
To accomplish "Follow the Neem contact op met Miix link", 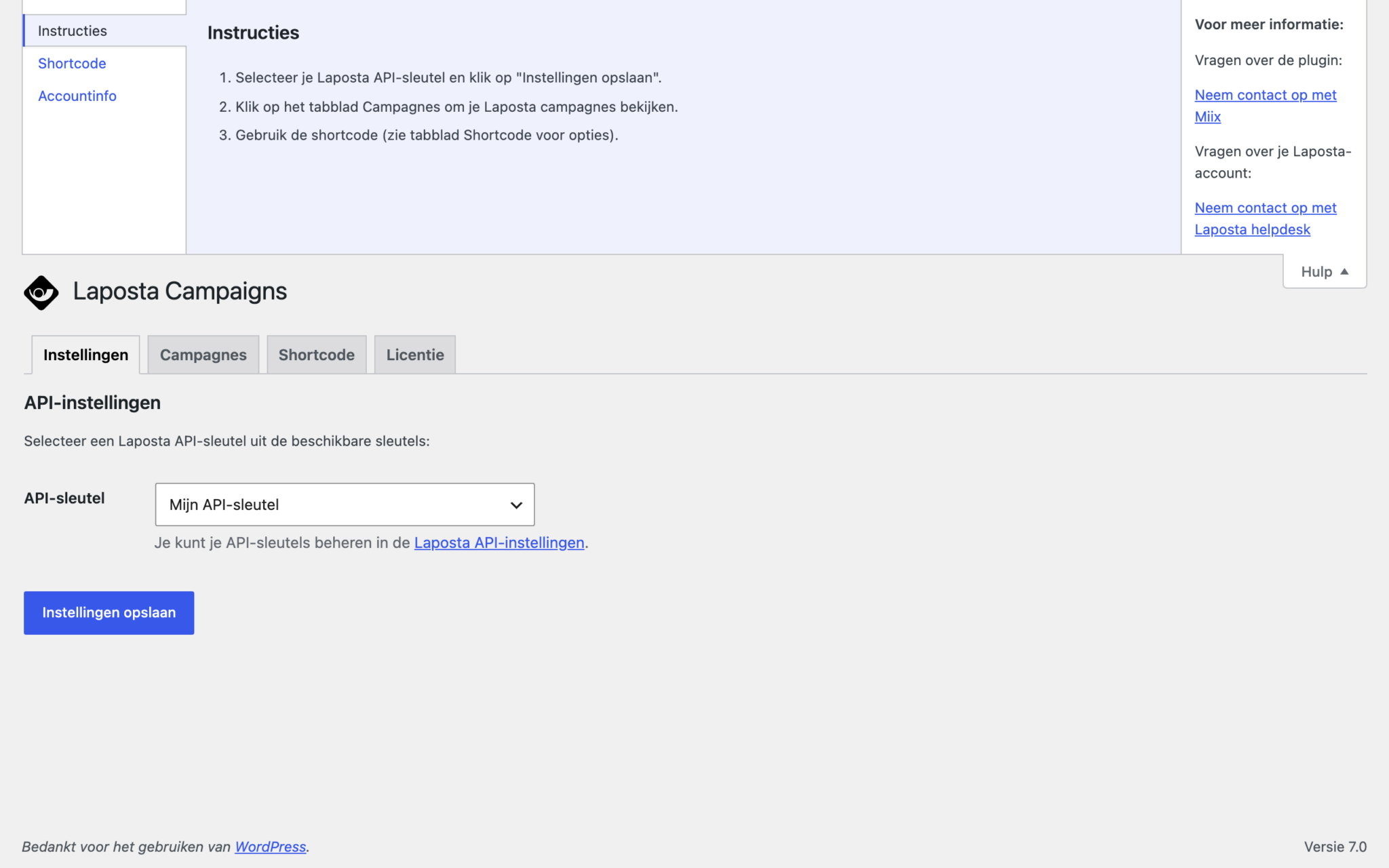I will (1266, 106).
